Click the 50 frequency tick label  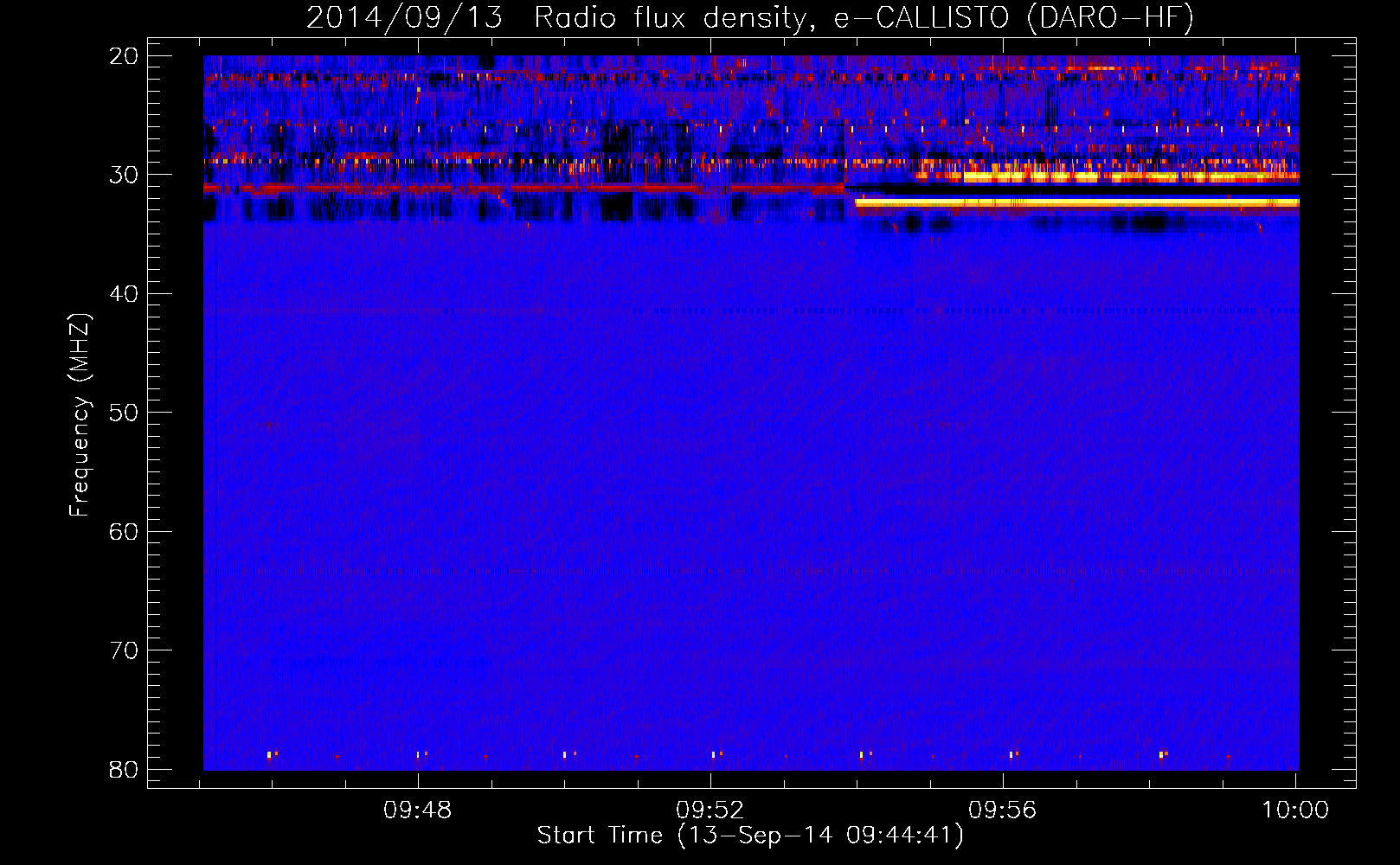(x=125, y=413)
